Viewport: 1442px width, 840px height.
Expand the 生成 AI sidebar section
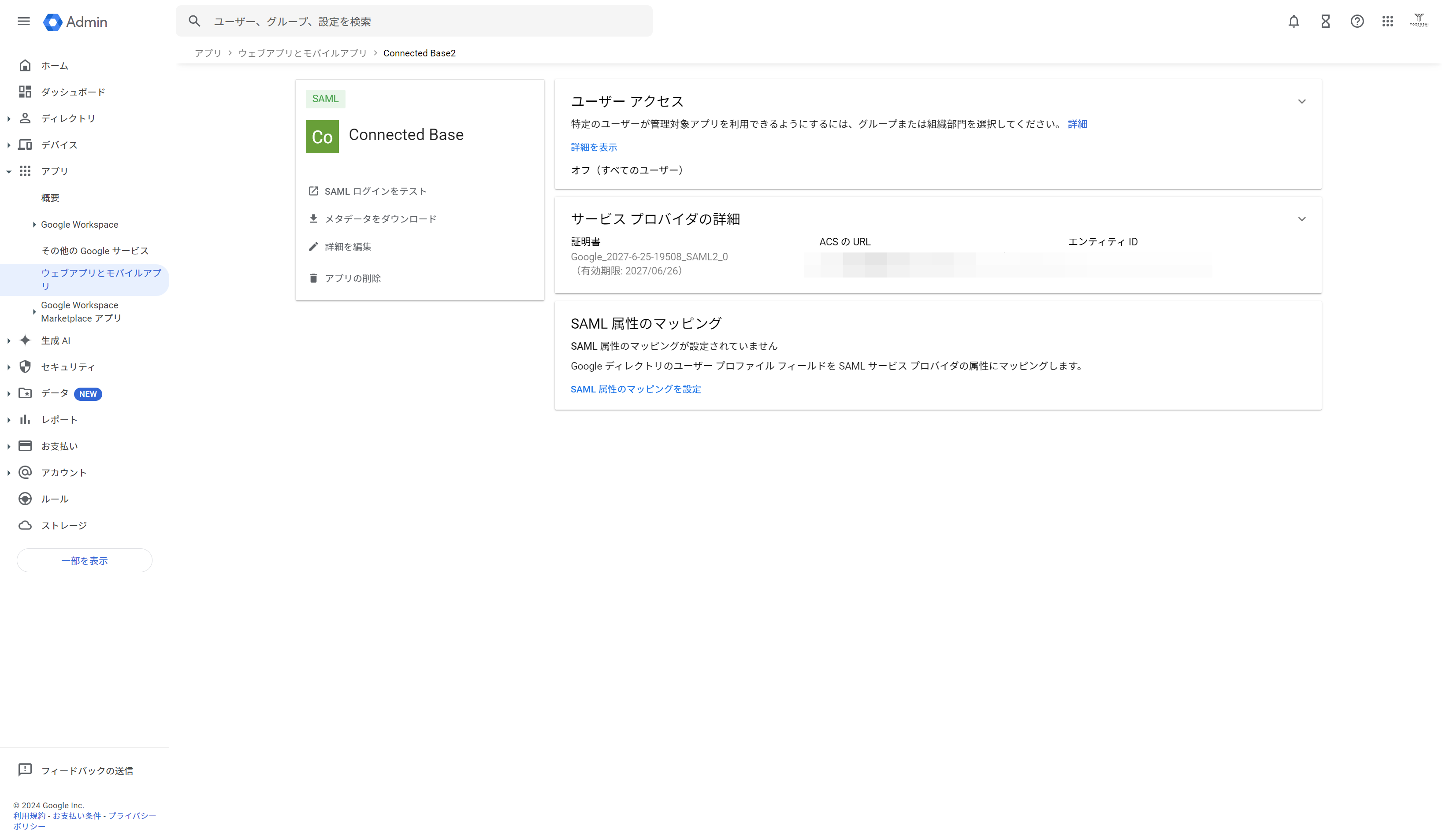[8, 341]
